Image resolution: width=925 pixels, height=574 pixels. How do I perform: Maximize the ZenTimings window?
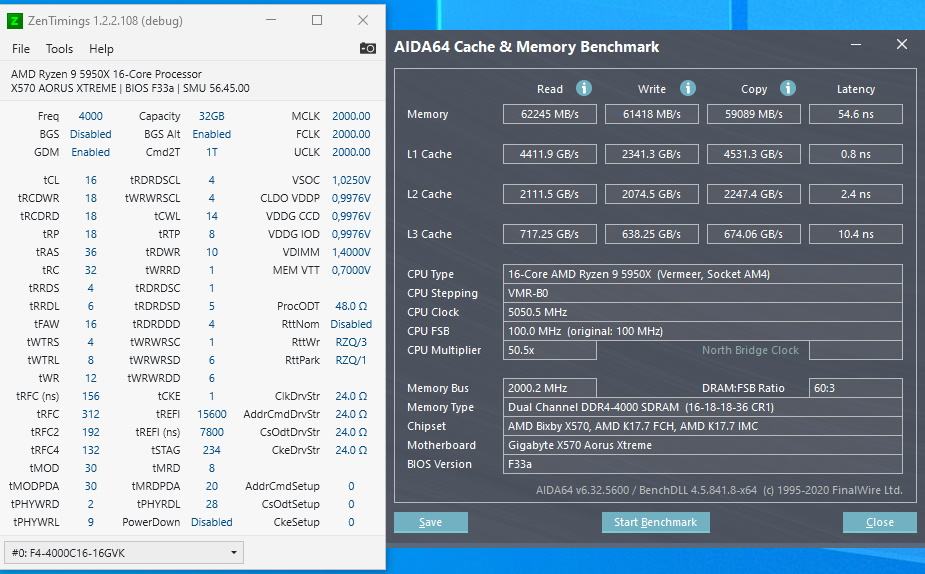click(x=317, y=21)
